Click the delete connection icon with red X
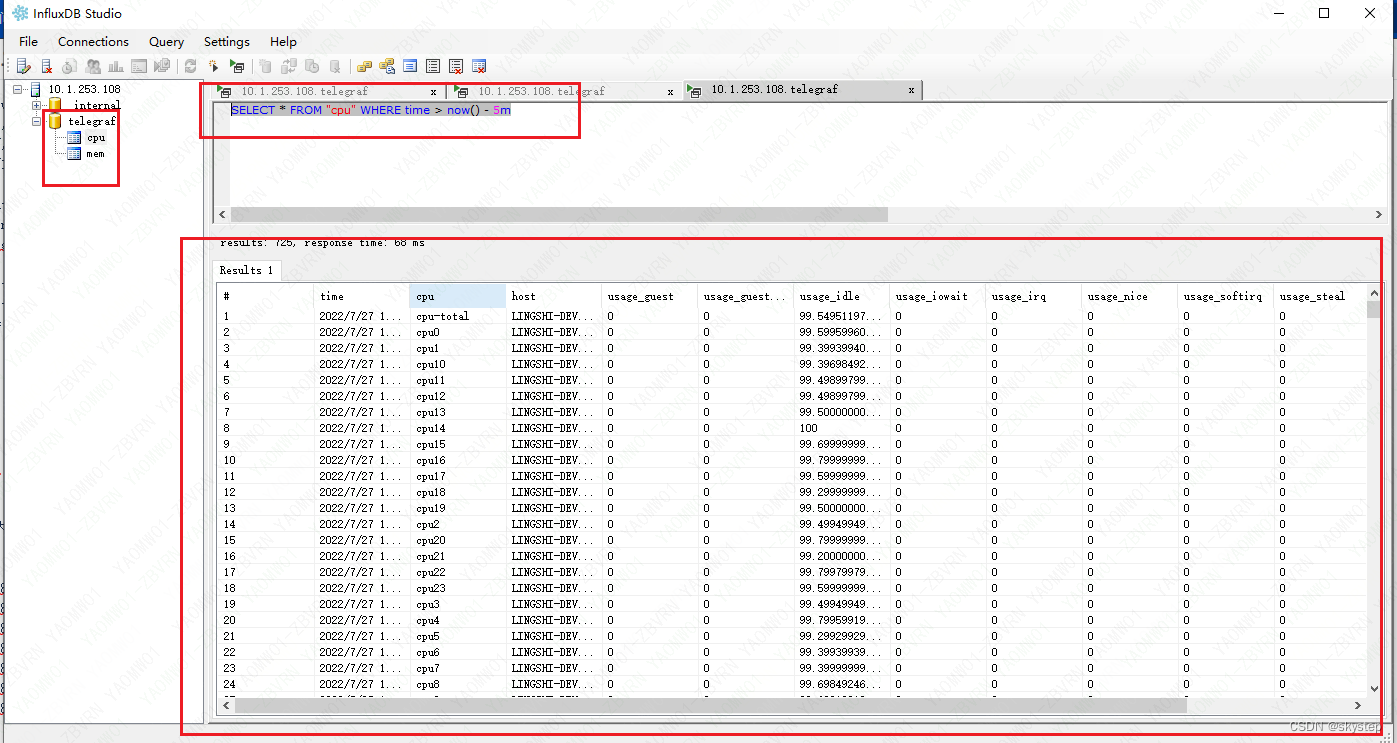The height and width of the screenshot is (743, 1397). click(x=47, y=66)
